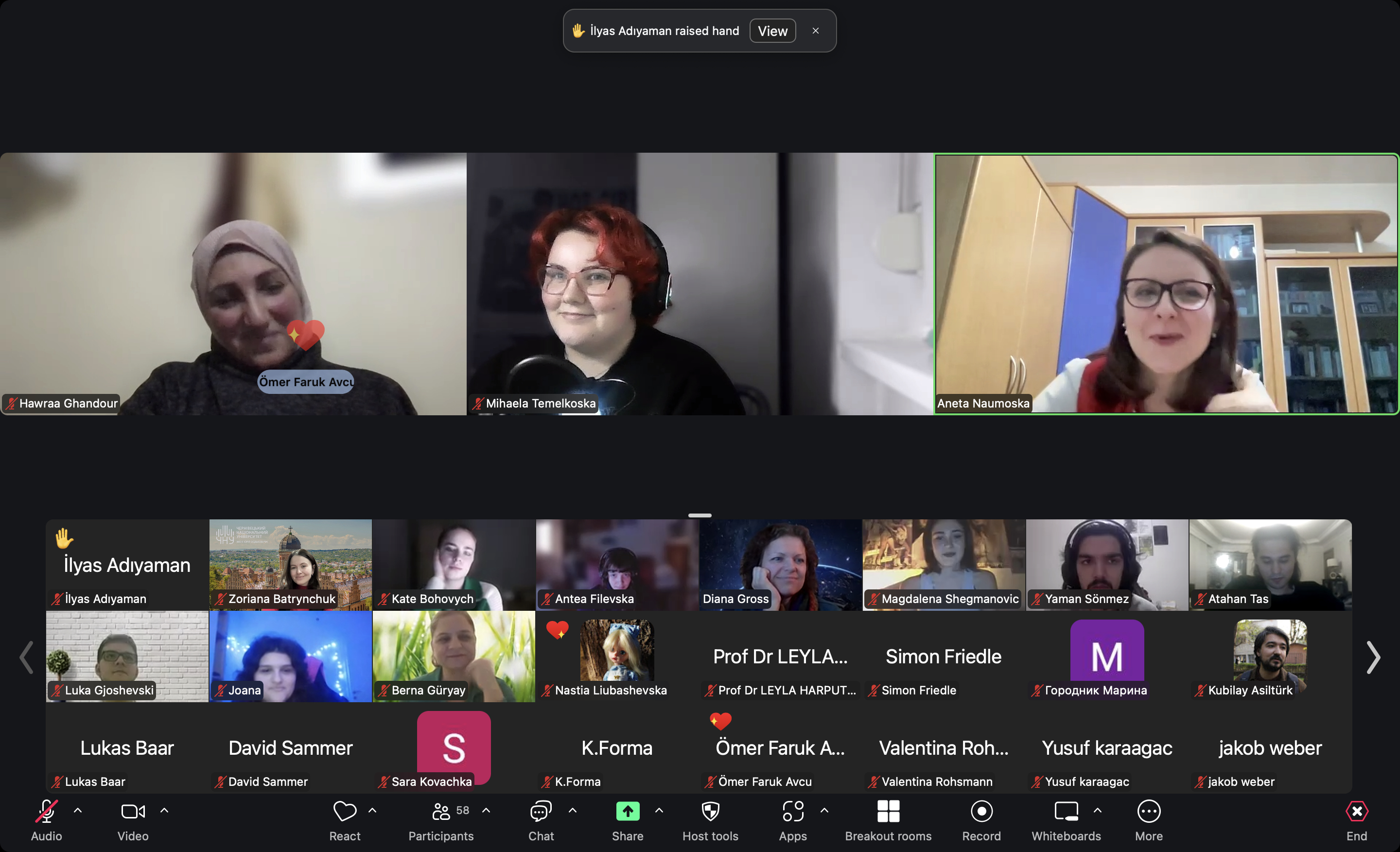Adjust the gallery divider handle

click(700, 515)
